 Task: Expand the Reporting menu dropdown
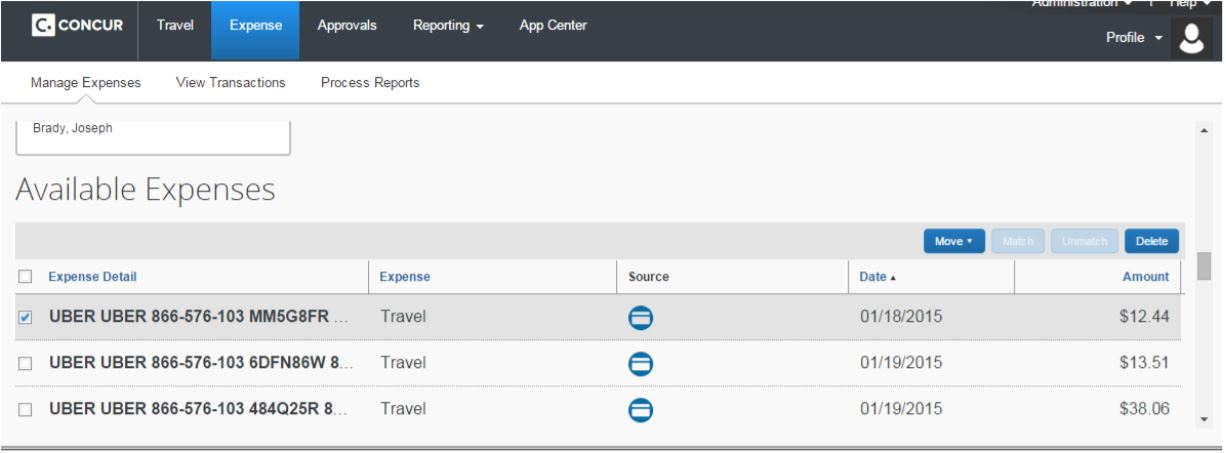coord(449,25)
